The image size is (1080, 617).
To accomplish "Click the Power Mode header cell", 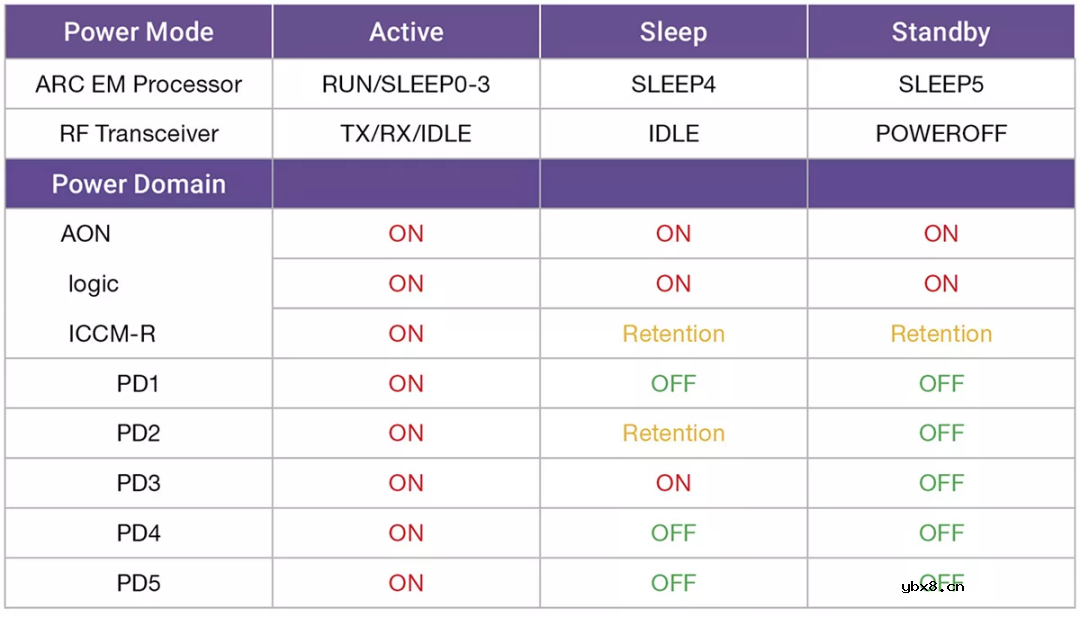I will point(138,32).
